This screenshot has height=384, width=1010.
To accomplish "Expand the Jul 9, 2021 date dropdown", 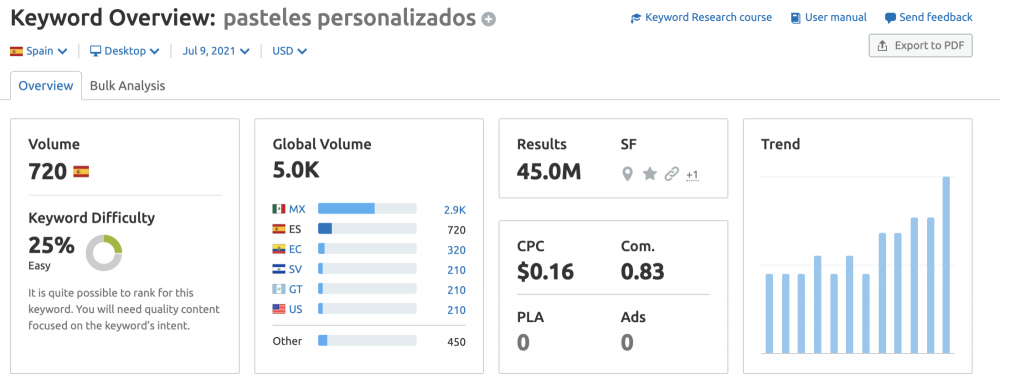I will [x=216, y=51].
